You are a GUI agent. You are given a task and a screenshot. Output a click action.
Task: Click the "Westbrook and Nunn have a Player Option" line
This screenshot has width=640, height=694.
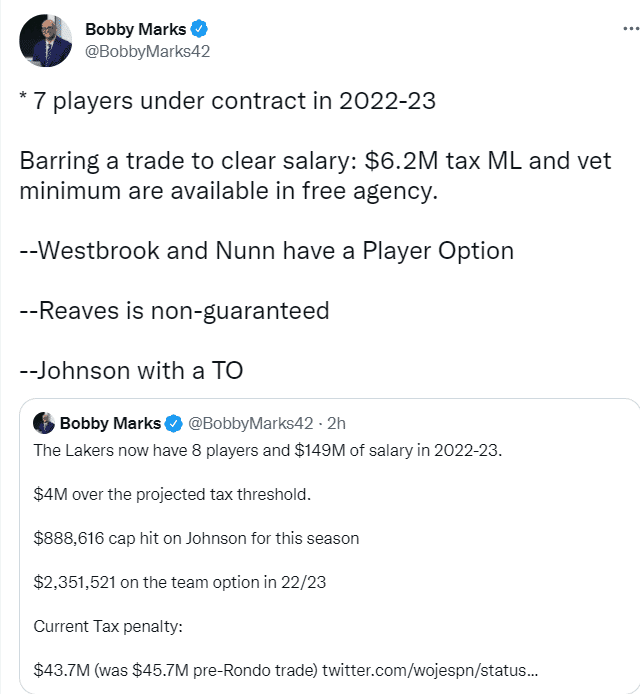click(x=266, y=249)
